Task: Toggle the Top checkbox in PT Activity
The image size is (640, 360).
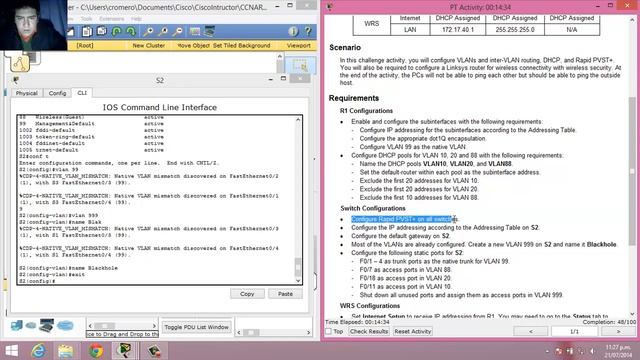Action: 328,331
